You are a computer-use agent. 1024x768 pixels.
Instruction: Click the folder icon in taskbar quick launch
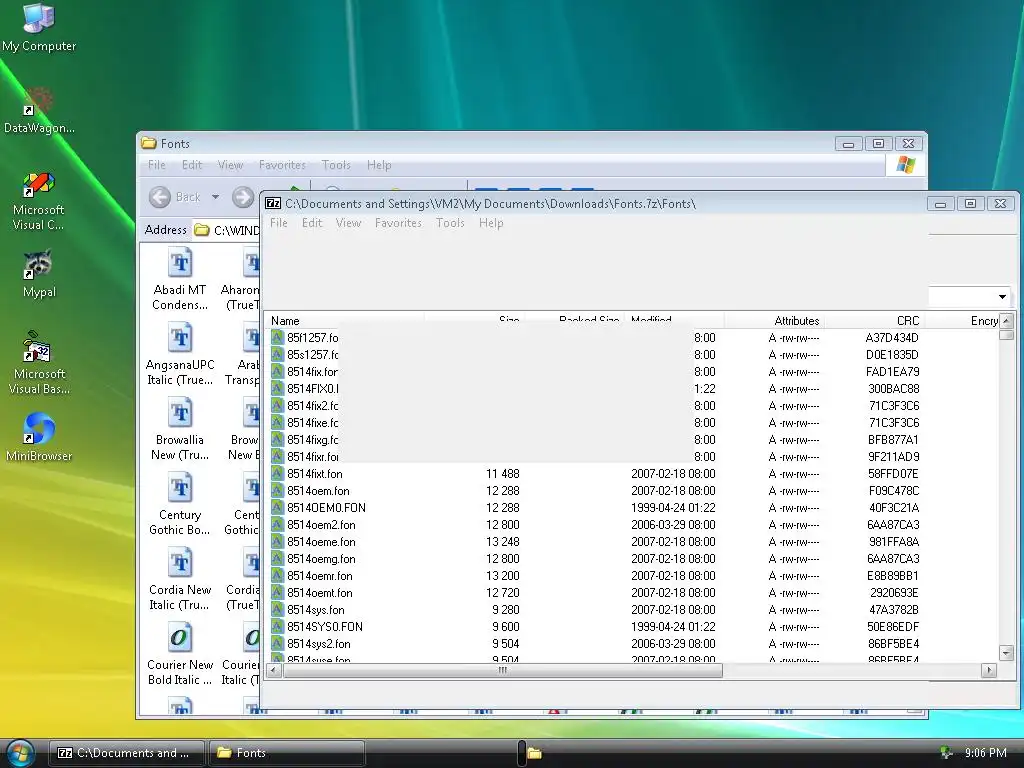[x=534, y=754]
